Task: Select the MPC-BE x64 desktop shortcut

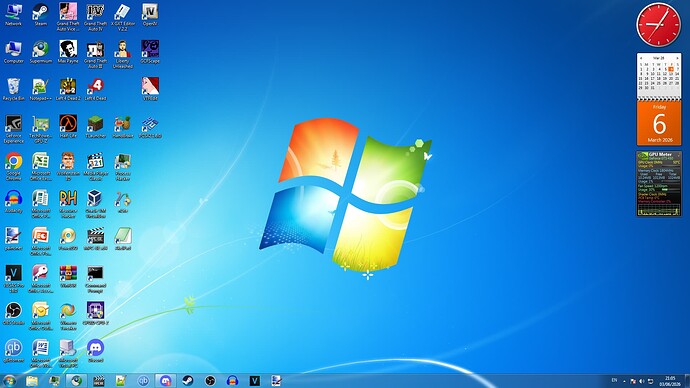Action: [95, 239]
